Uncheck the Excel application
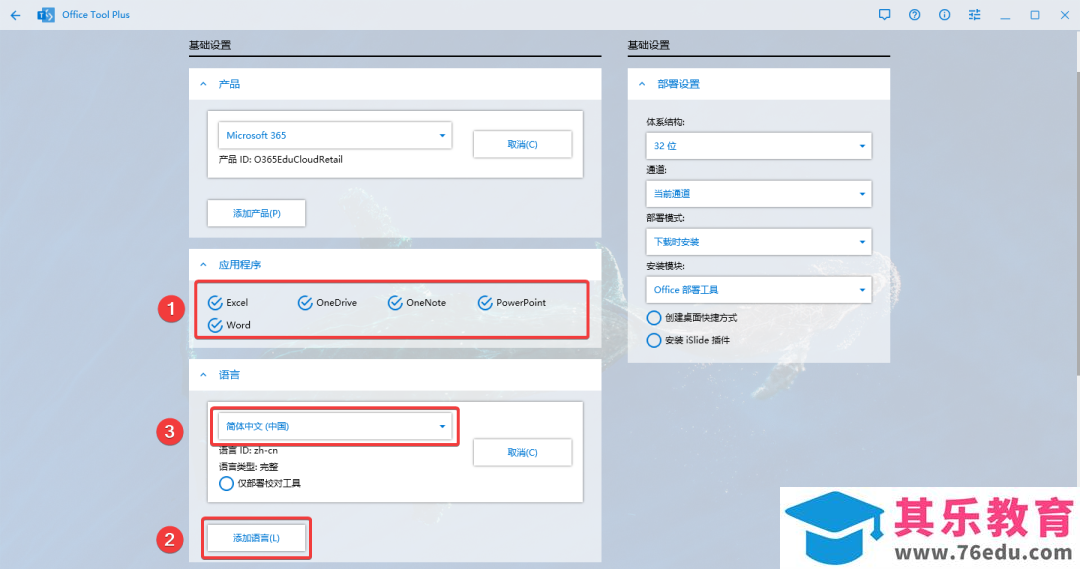The height and width of the screenshot is (569, 1080). (x=215, y=302)
